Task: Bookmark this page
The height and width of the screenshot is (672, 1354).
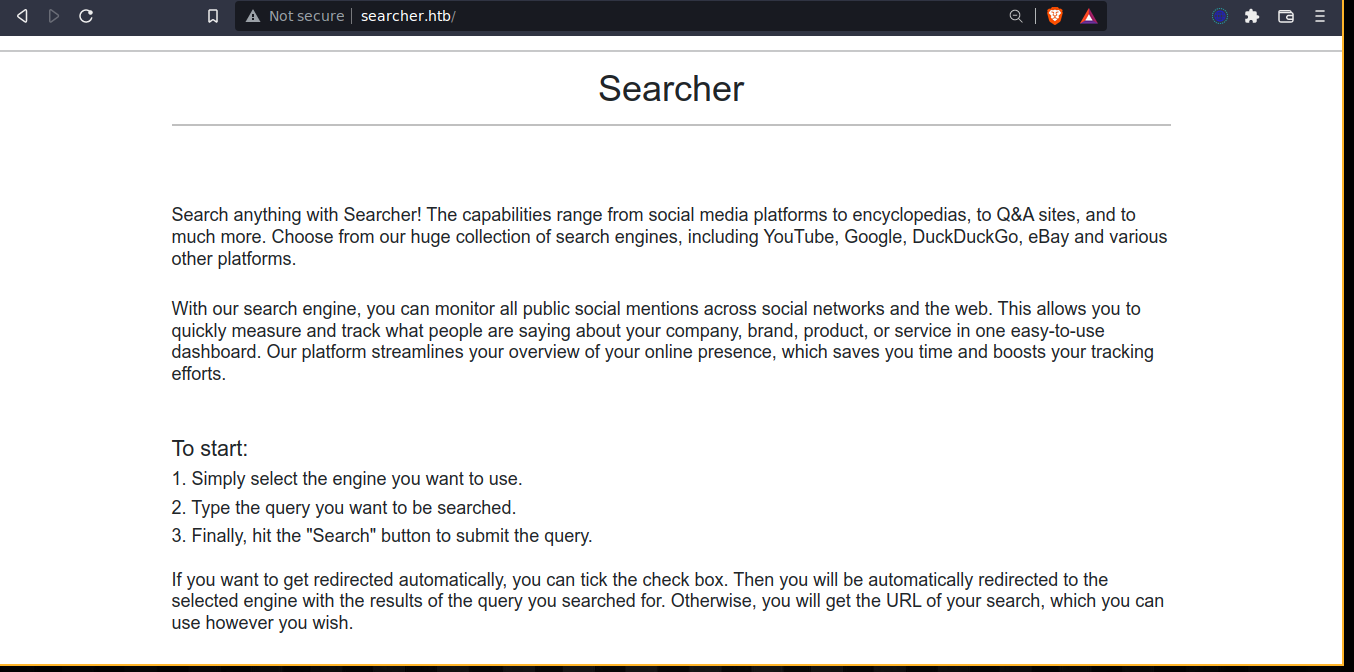Action: [213, 16]
